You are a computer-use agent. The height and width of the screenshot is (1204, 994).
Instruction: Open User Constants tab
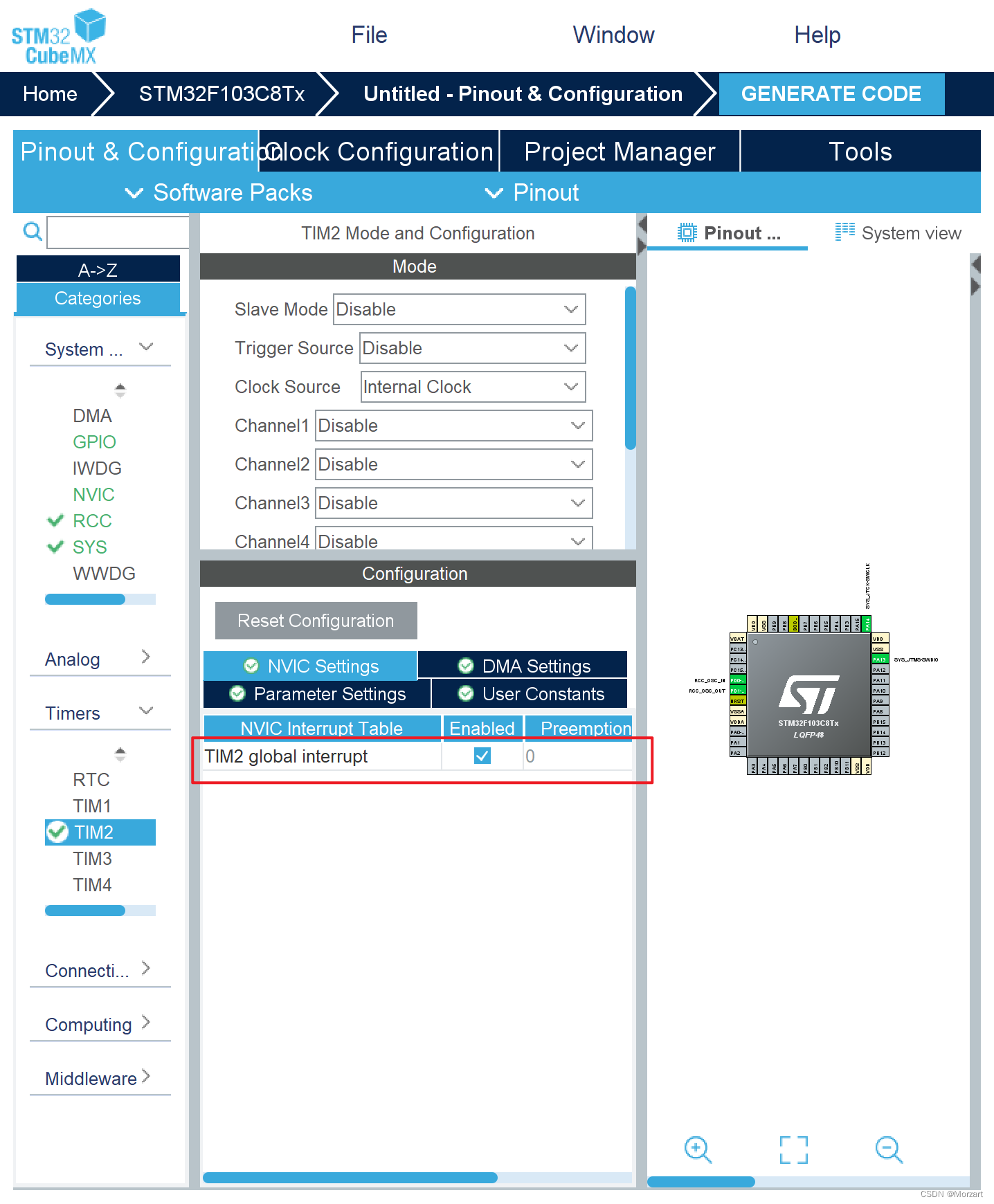click(x=530, y=693)
